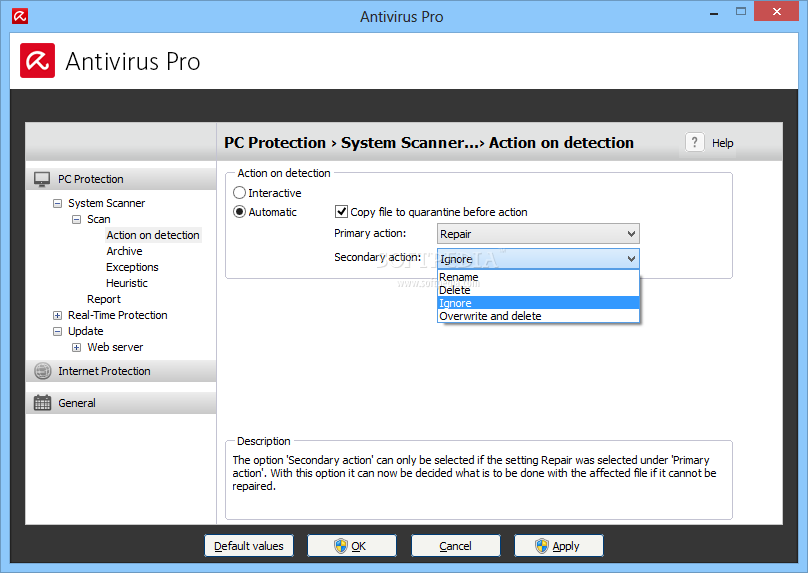Click the shield icon on the OK button
808x573 pixels.
(x=341, y=546)
